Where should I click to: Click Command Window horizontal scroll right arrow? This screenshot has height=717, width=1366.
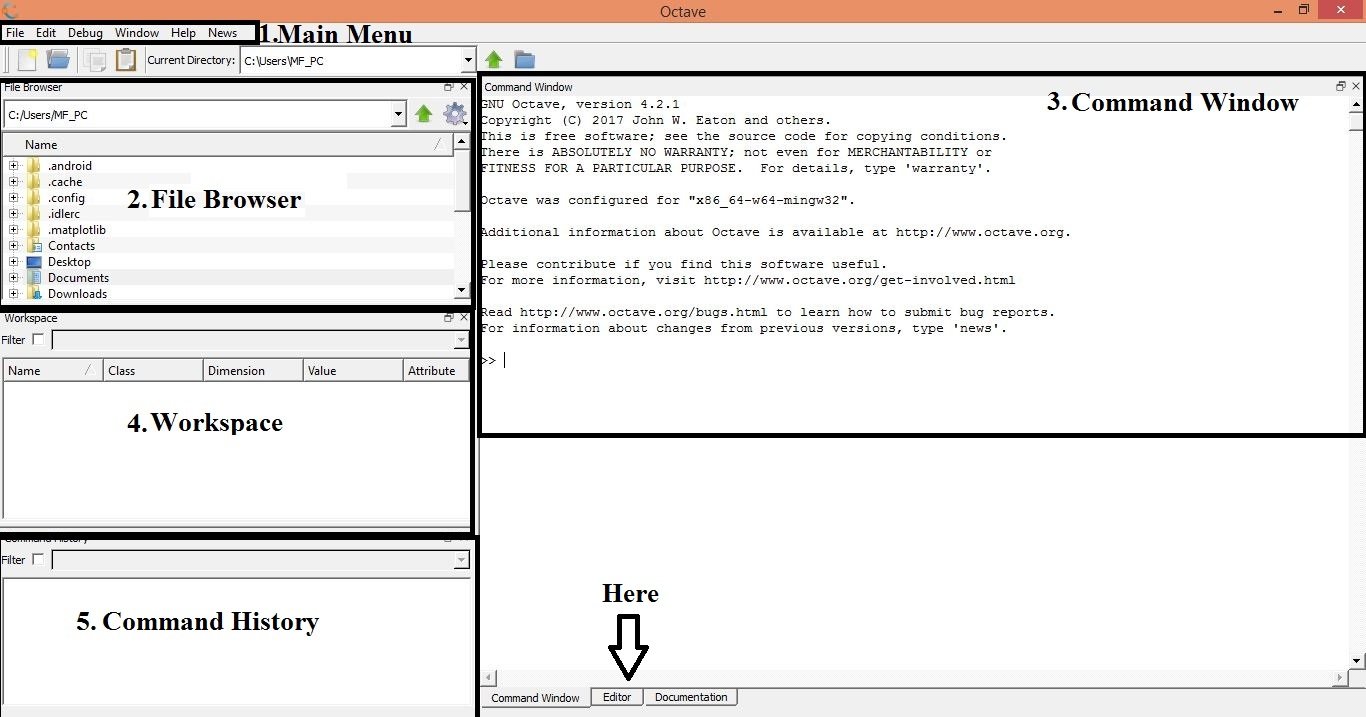coord(1340,678)
